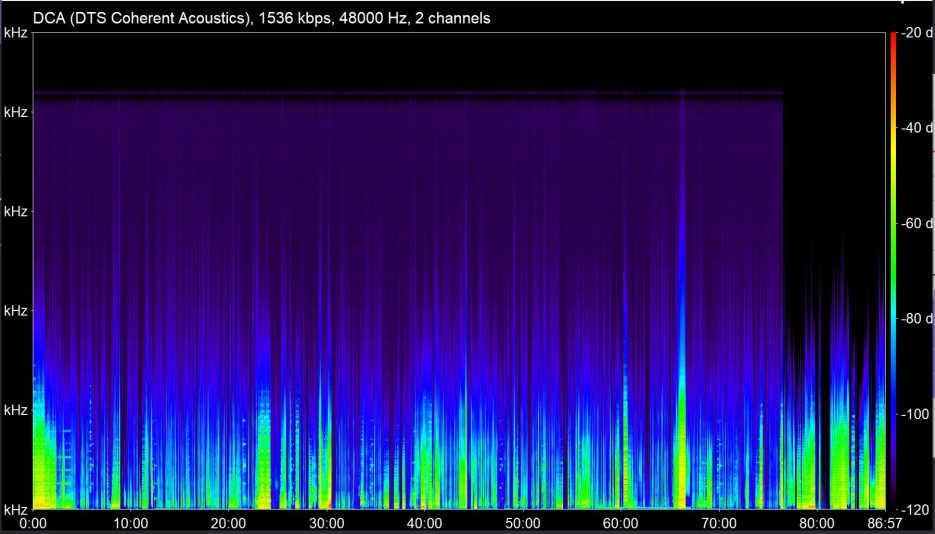Click the -80 dB scale label
The height and width of the screenshot is (534, 935).
tap(917, 319)
